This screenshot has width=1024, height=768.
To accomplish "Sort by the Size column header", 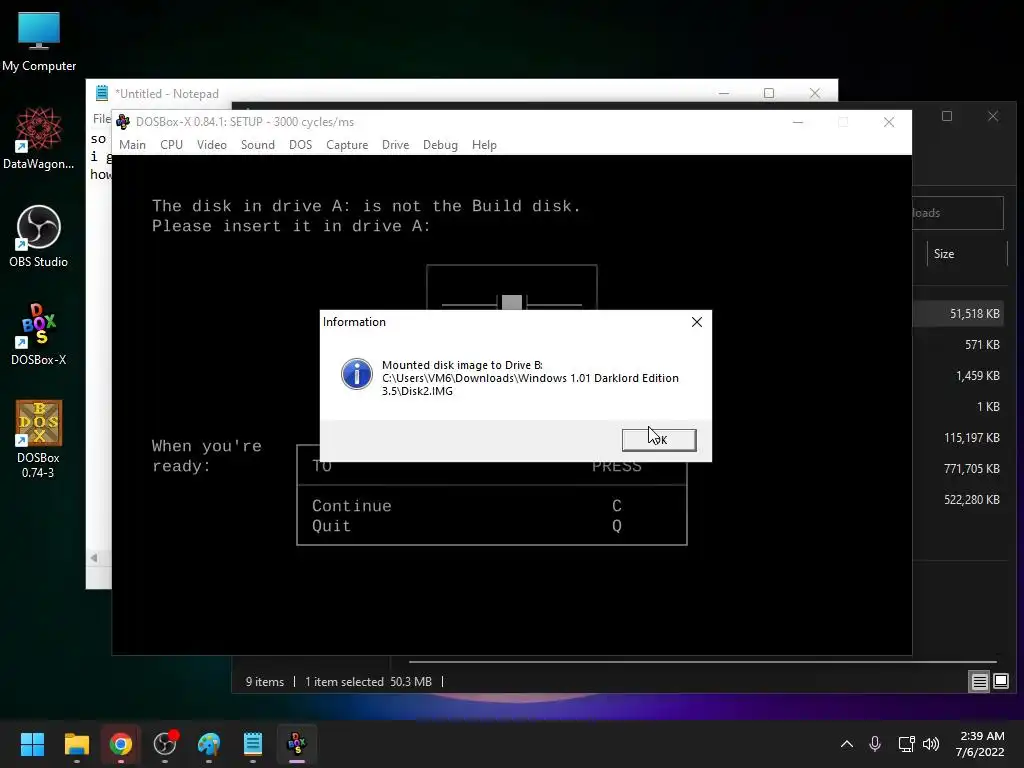I will 967,254.
